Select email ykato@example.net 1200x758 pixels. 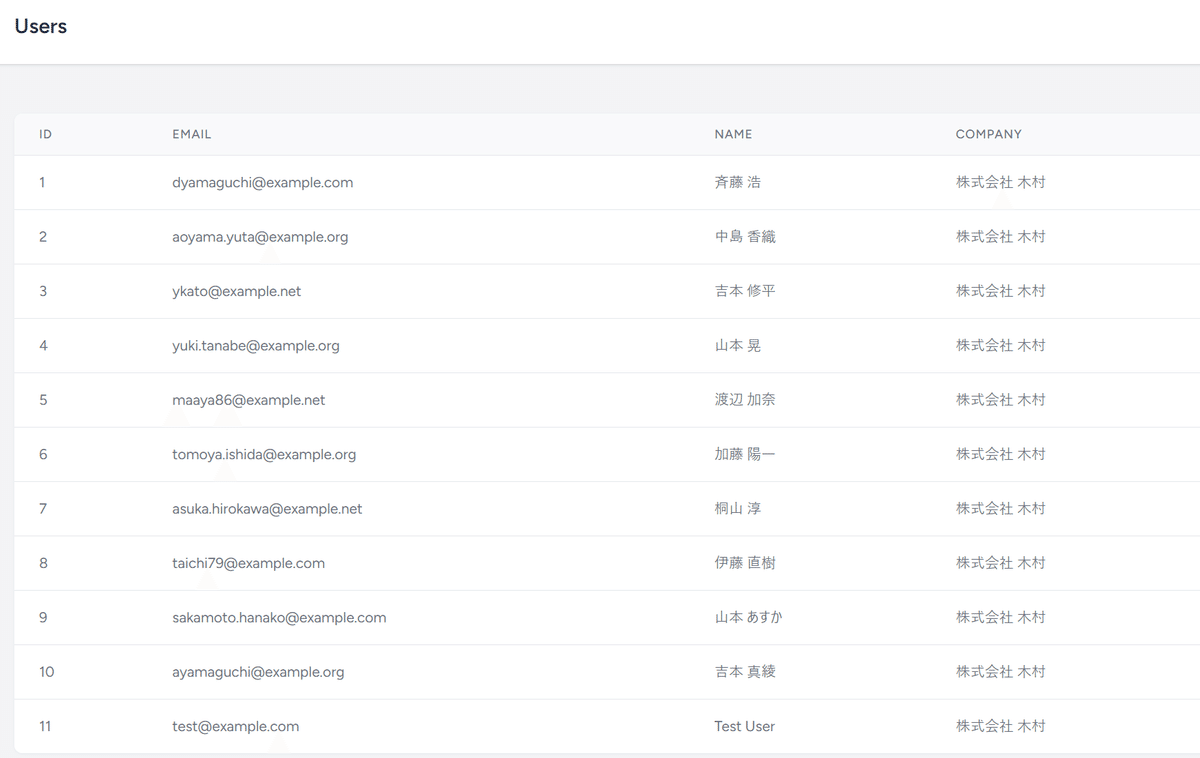pos(237,291)
